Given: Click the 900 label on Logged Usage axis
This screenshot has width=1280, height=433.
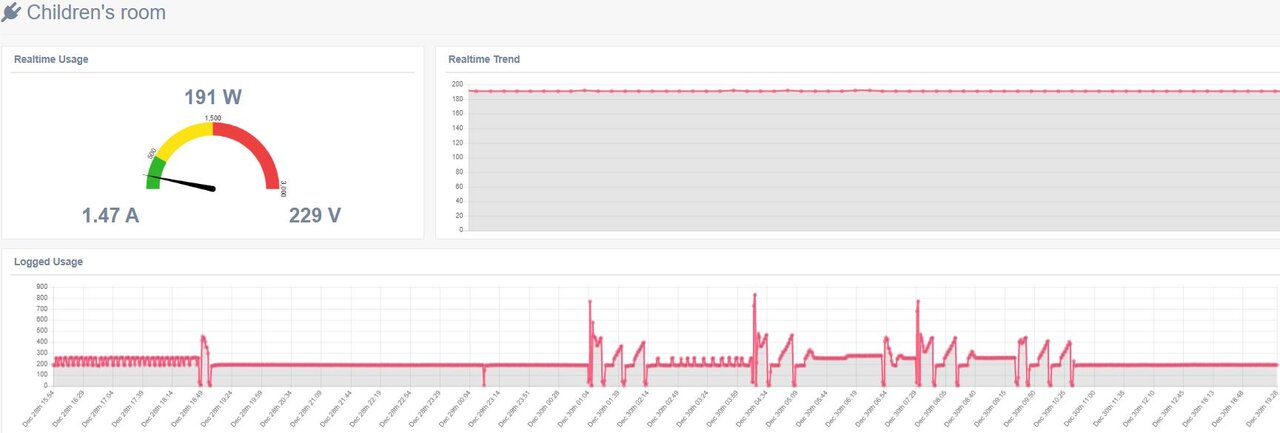Looking at the screenshot, I should [41, 286].
